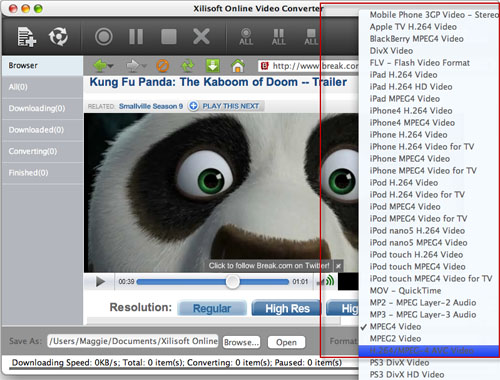The width and height of the screenshot is (500, 380).
Task: Go back with green arrow
Action: click(100, 66)
